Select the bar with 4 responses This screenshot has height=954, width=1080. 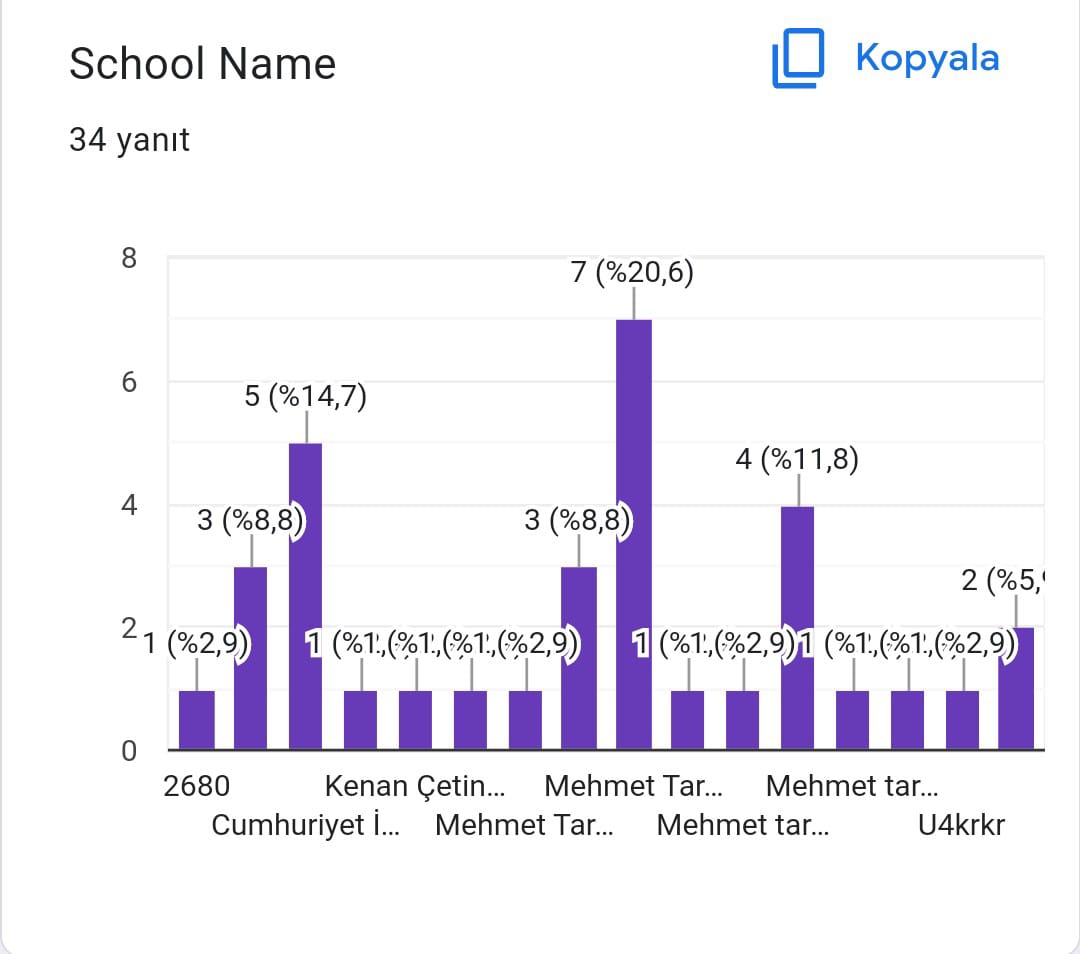pyautogui.click(x=797, y=627)
